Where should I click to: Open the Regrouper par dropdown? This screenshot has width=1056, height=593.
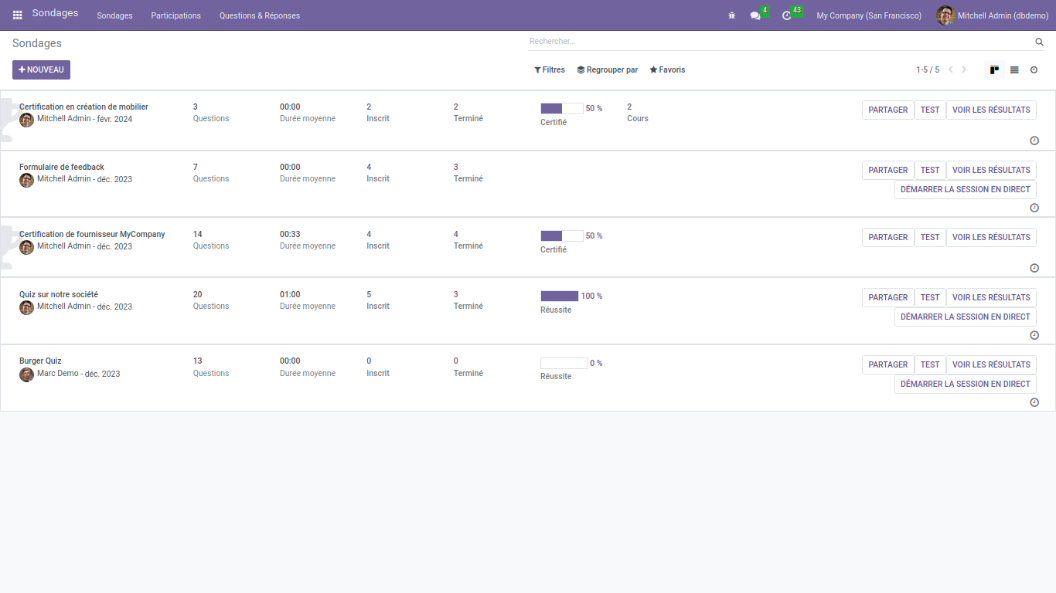click(607, 70)
